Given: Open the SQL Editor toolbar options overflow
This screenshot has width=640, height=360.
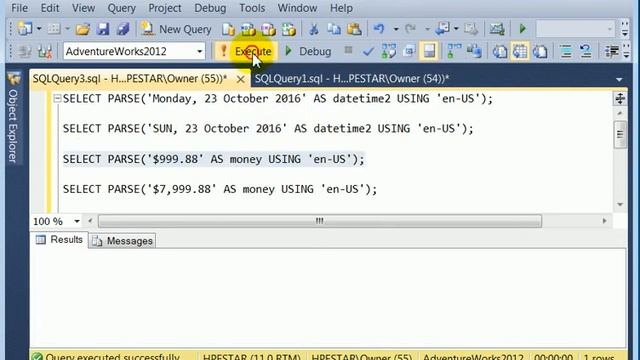Looking at the screenshot, I should [626, 51].
